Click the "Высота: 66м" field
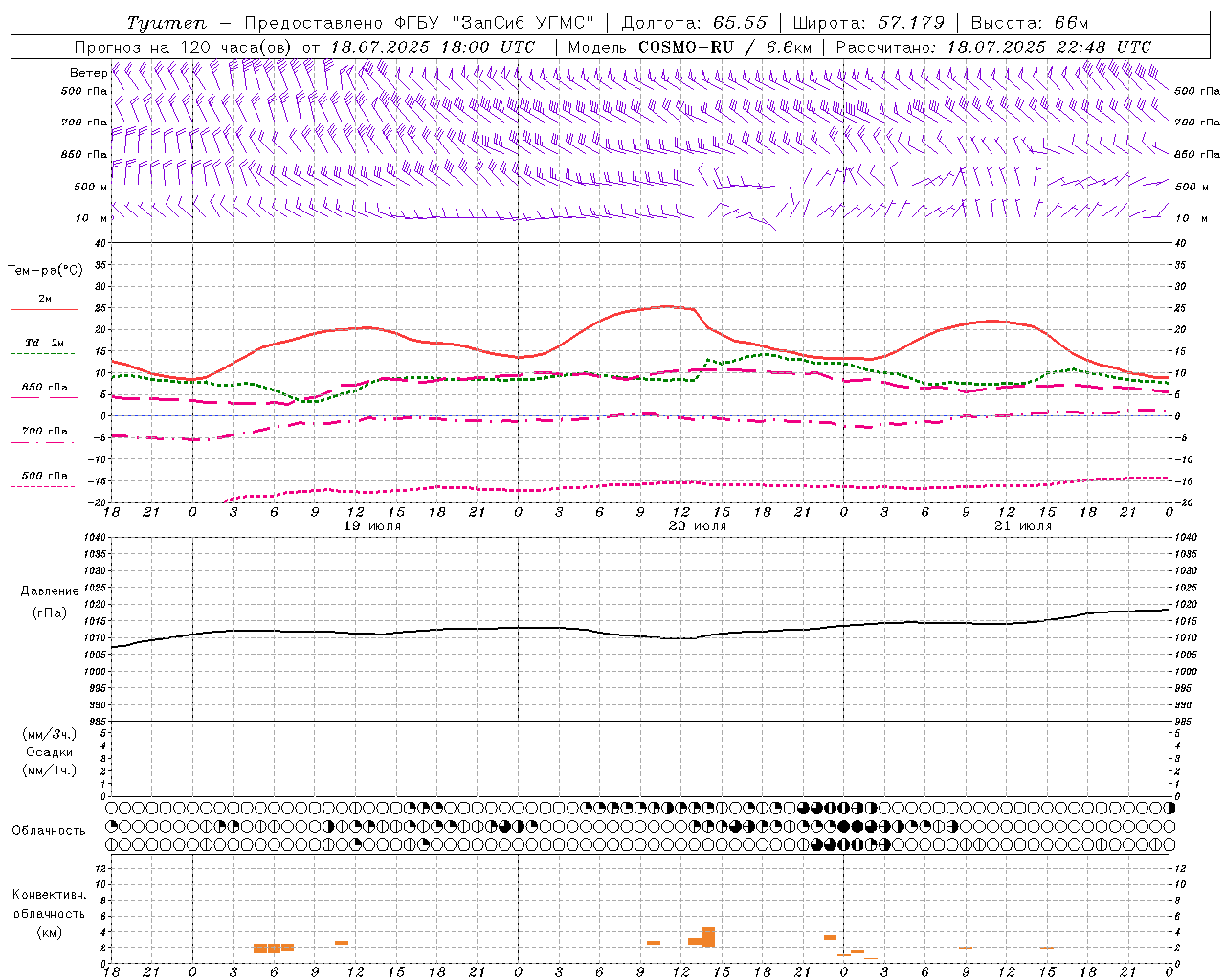The height and width of the screenshot is (980, 1225). 1030,23
